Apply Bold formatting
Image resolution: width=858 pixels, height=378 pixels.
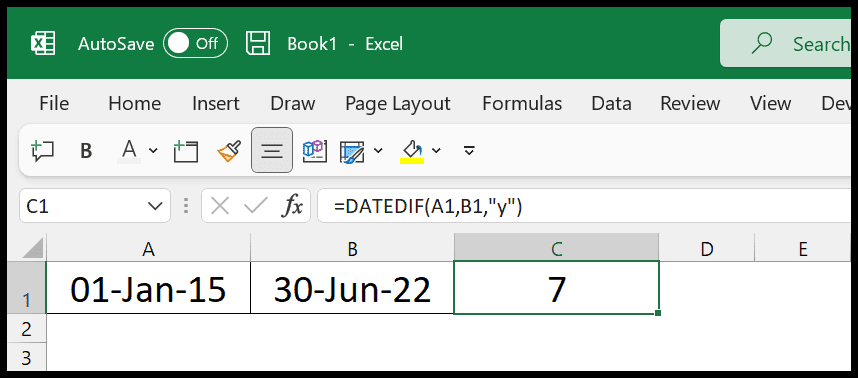pyautogui.click(x=86, y=151)
